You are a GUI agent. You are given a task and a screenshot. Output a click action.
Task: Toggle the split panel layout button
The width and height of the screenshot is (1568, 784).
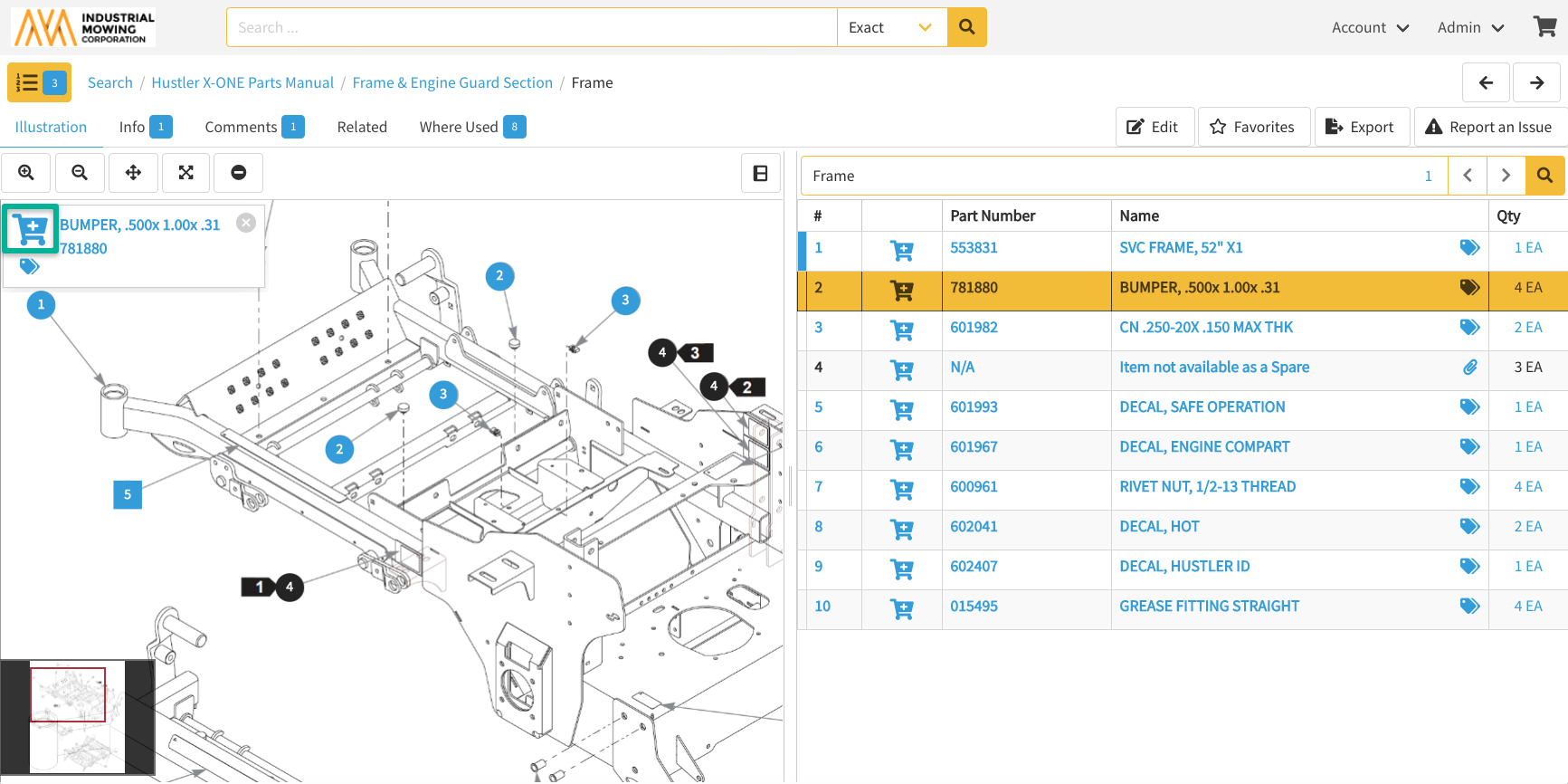click(760, 173)
